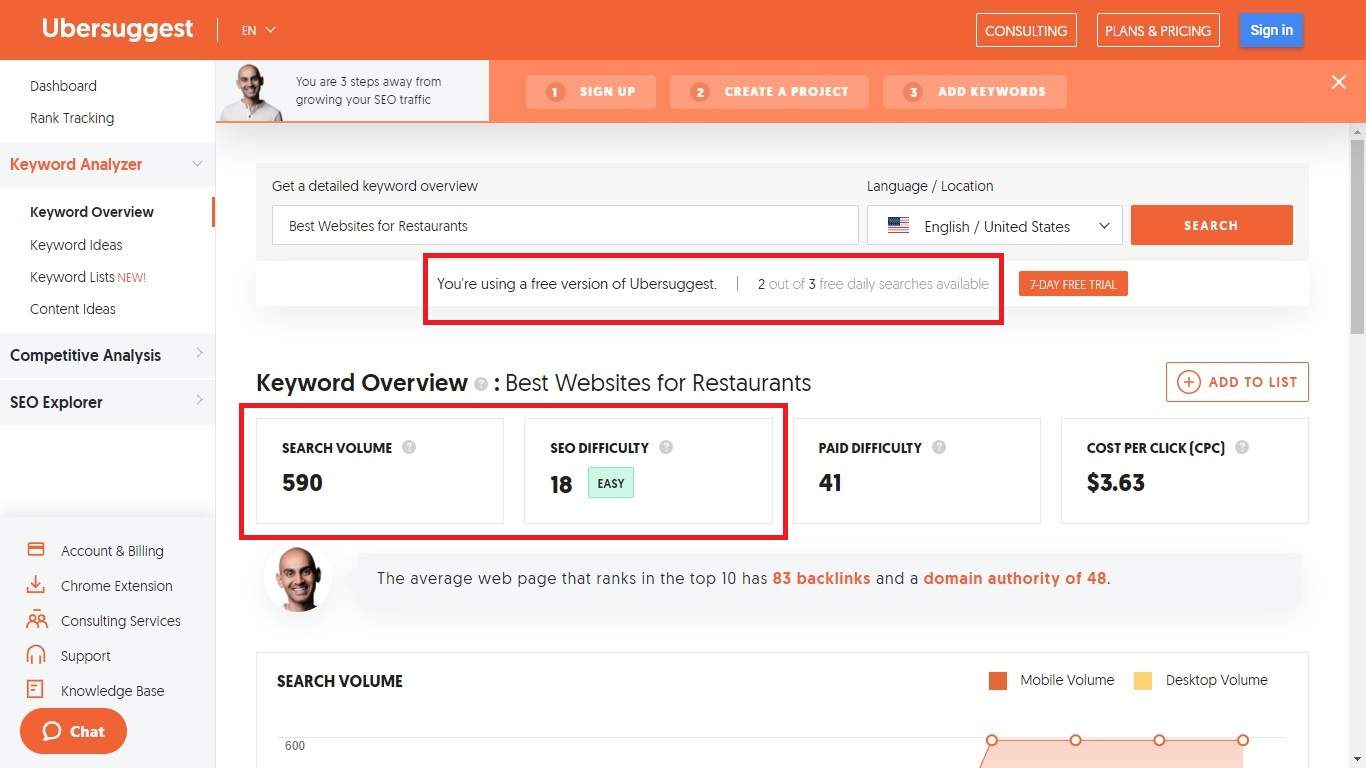The height and width of the screenshot is (768, 1366).
Task: Open Content Ideas in the sidebar
Action: 73,309
